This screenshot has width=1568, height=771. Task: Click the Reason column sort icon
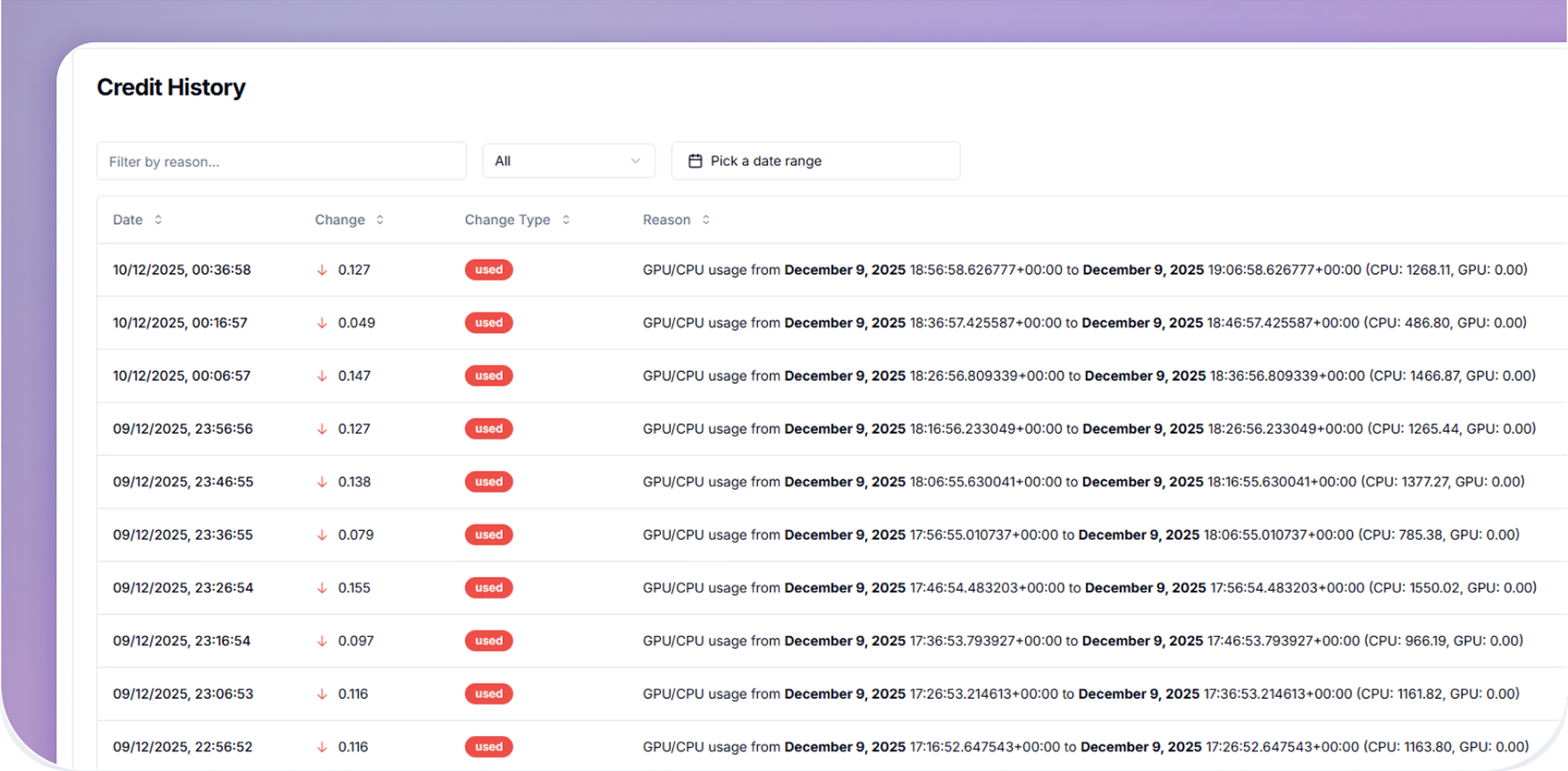coord(705,220)
